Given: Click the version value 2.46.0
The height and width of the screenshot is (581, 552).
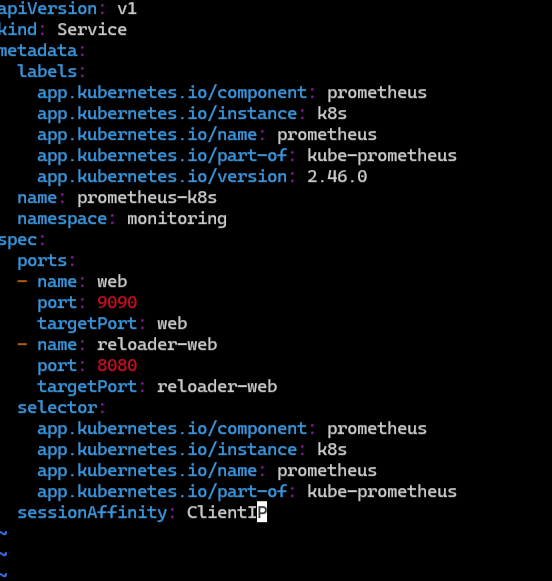Looking at the screenshot, I should point(337,177).
